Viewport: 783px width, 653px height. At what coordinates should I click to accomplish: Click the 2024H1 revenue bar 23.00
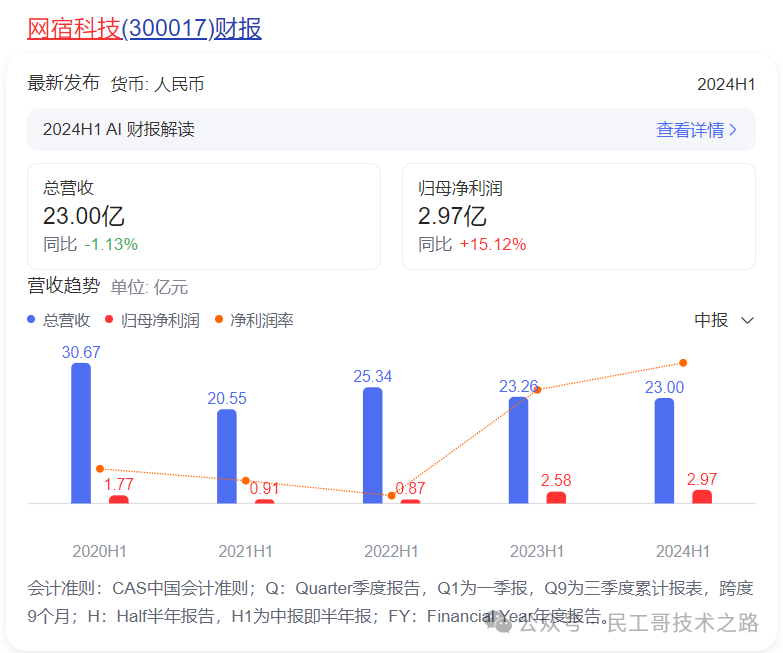[664, 450]
